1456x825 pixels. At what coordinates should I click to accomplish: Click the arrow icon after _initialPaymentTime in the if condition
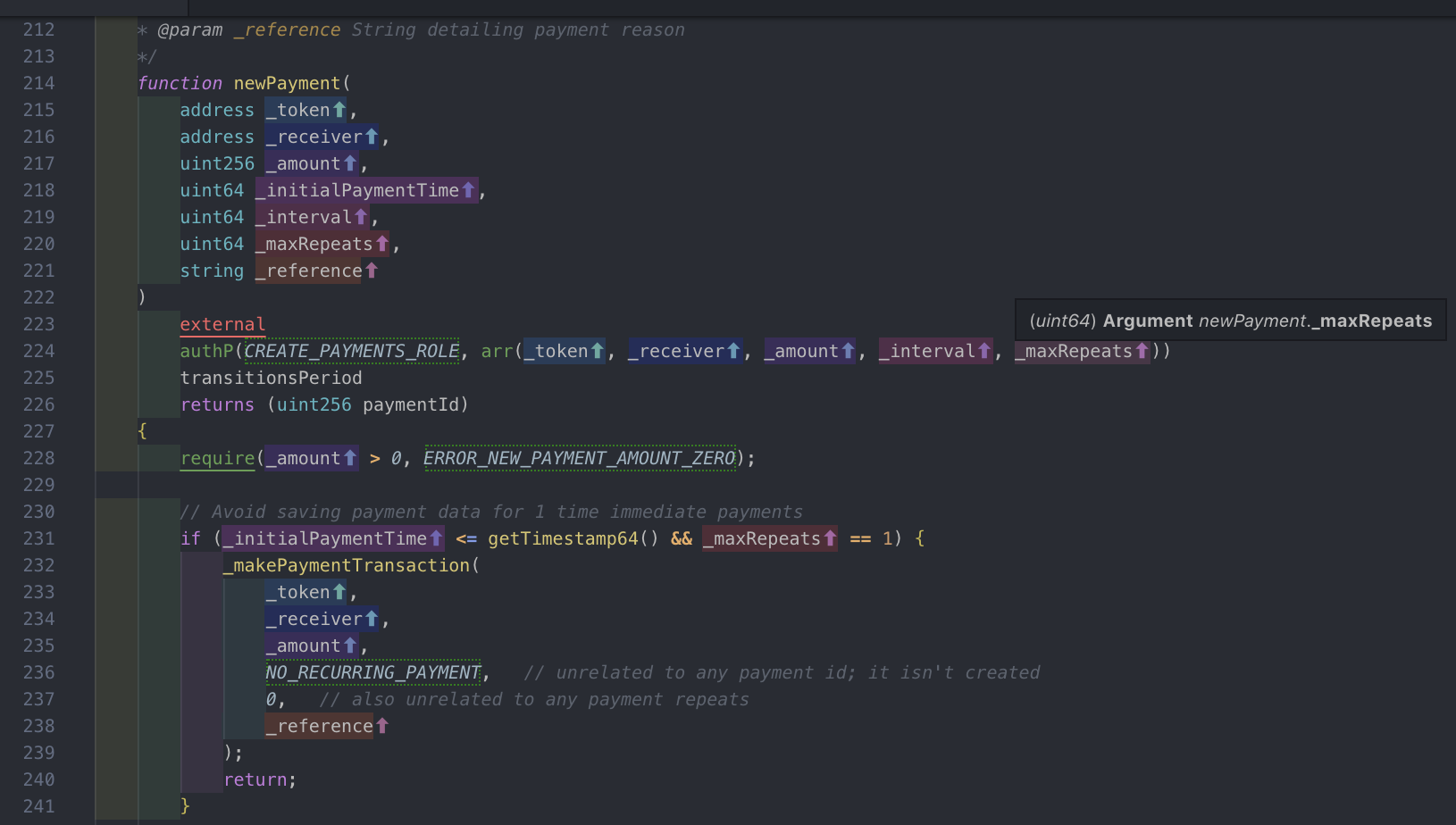(x=436, y=538)
